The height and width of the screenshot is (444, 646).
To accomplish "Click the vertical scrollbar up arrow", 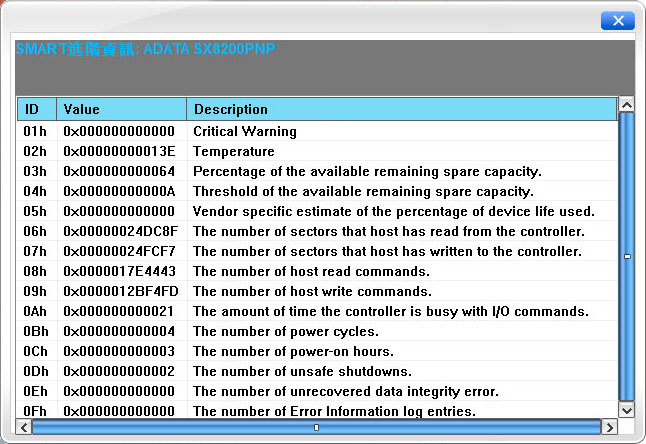I will coord(627,105).
